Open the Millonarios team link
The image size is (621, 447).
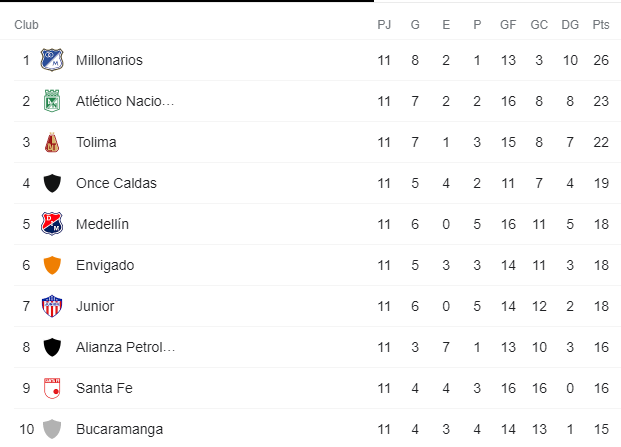(109, 60)
